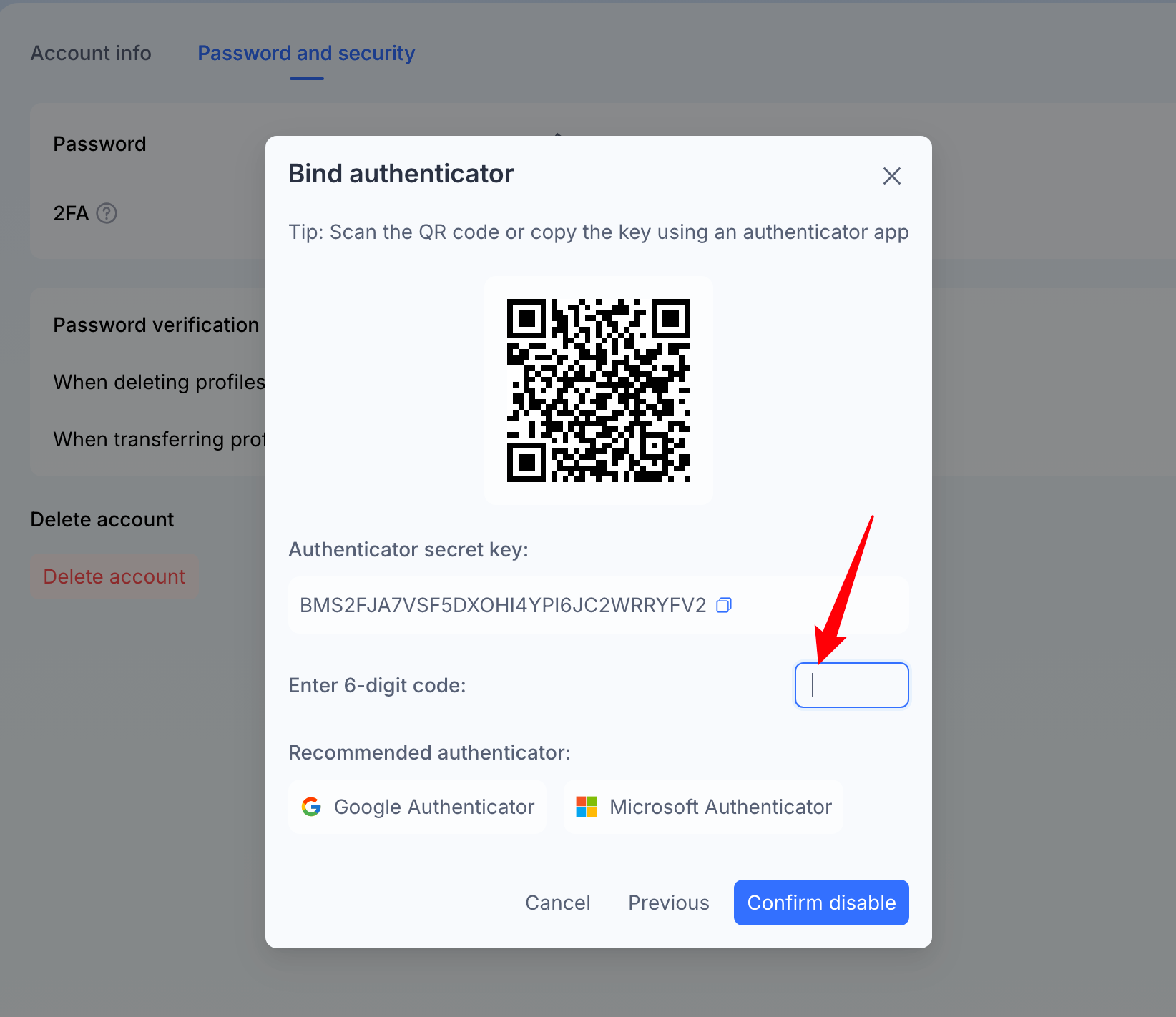Open the Google Authenticator link
Screen dimensions: 1176x1017
click(417, 807)
